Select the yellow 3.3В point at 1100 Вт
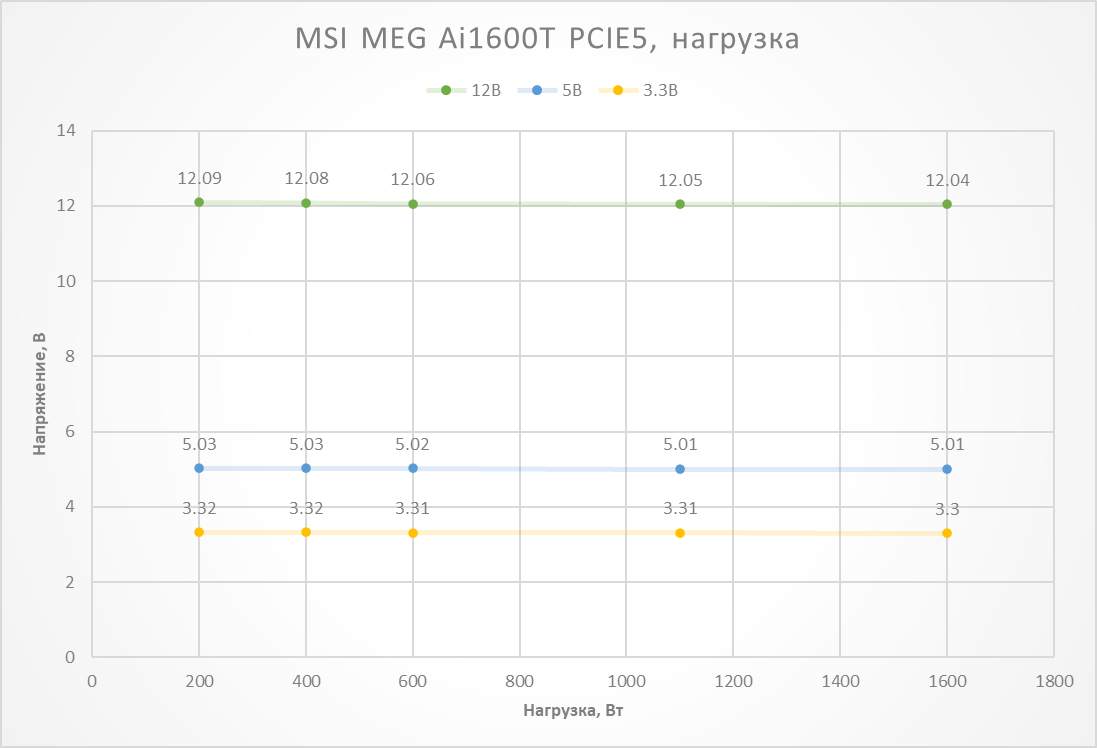 point(680,533)
